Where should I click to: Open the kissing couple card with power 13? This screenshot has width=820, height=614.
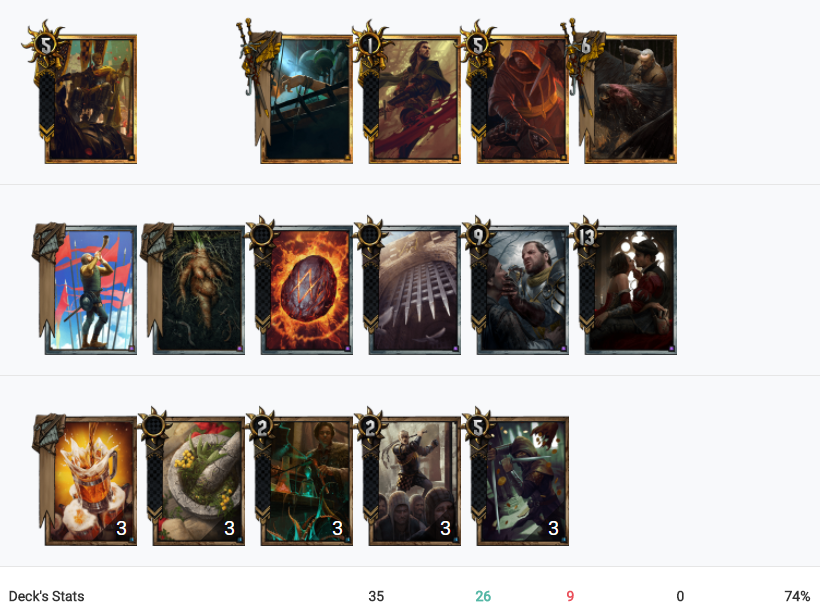631,290
